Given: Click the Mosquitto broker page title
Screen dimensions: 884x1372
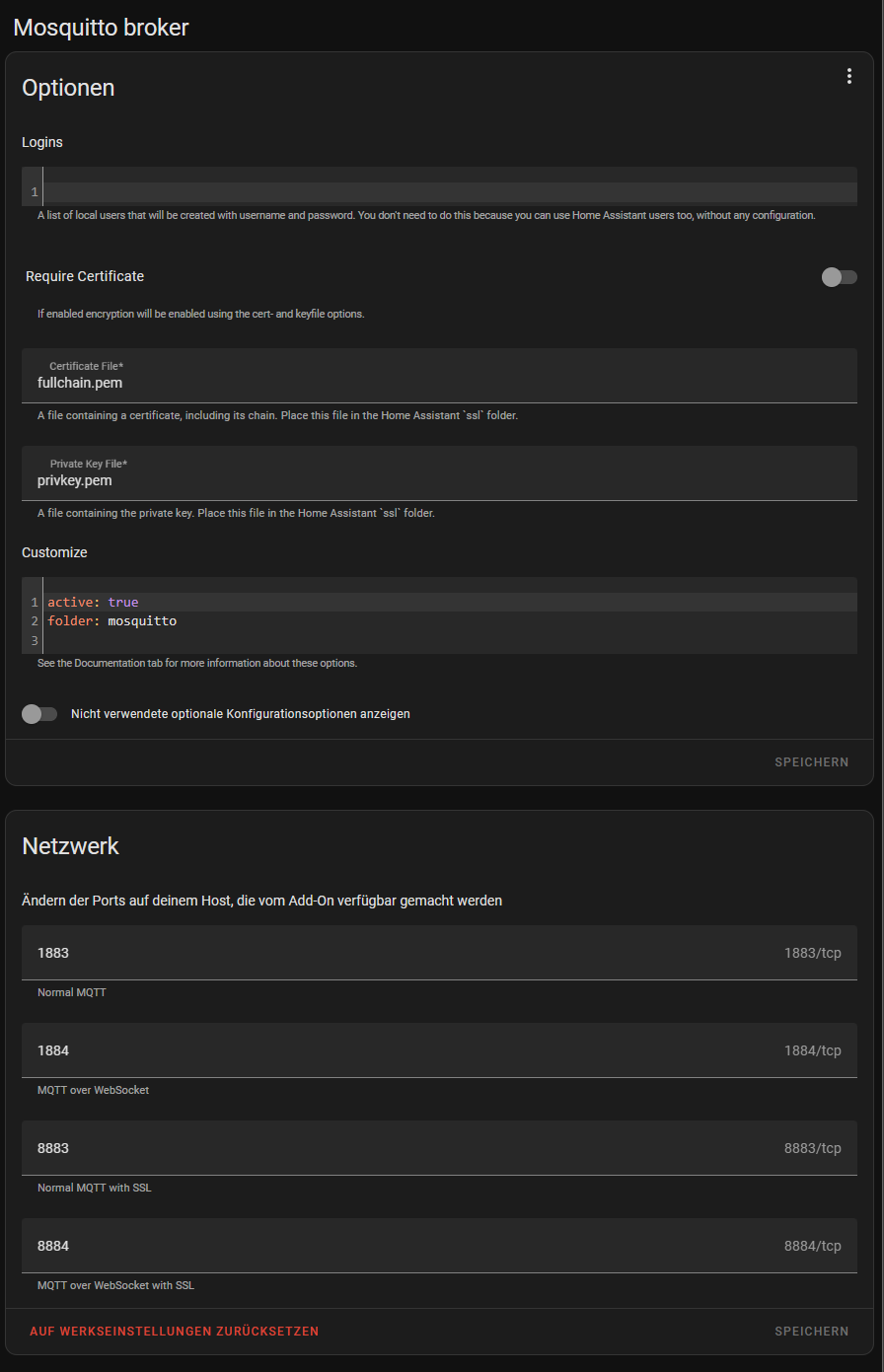Looking at the screenshot, I should pos(101,28).
